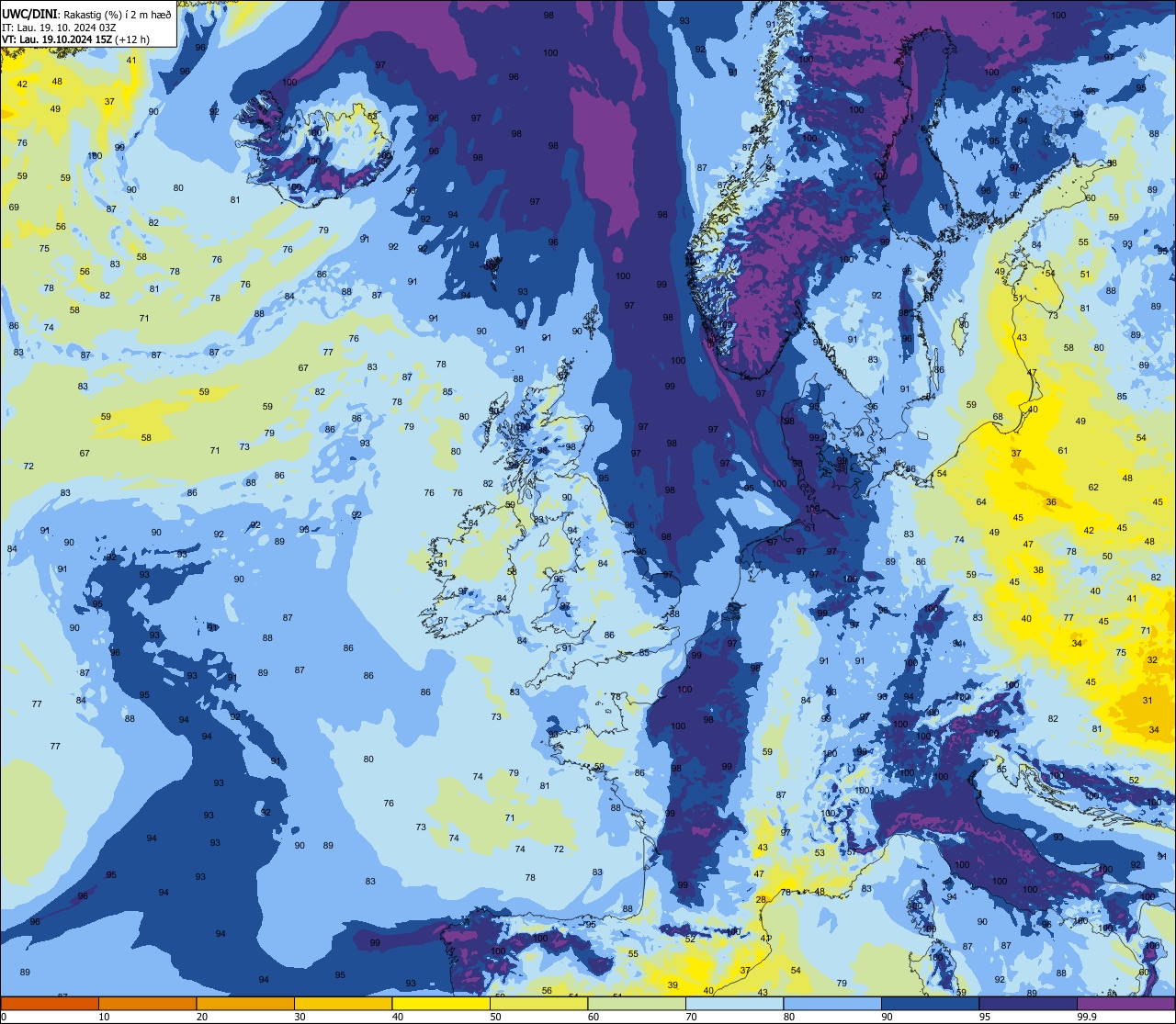
Task: Click the legend scale label '90' below the color bar
Action: [887, 1017]
